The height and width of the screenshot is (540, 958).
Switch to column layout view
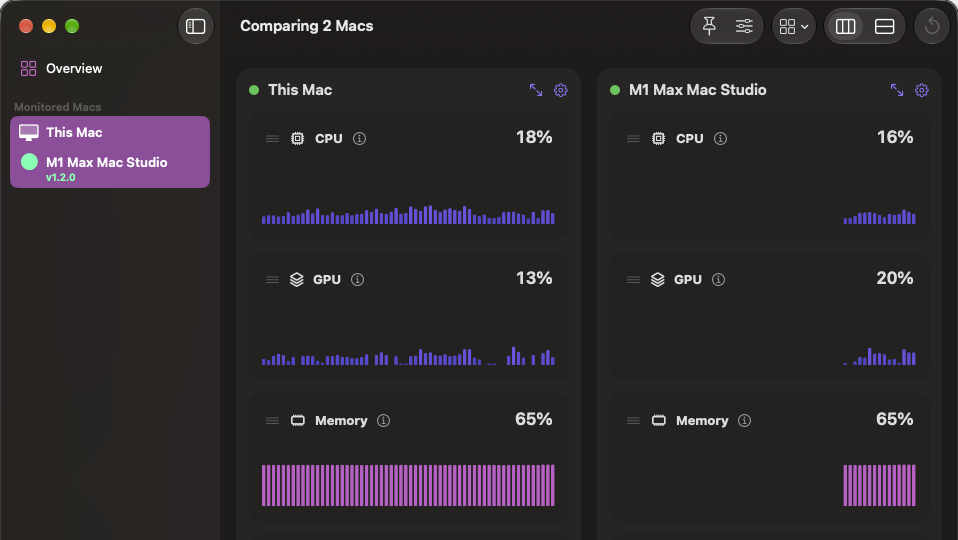tap(845, 26)
